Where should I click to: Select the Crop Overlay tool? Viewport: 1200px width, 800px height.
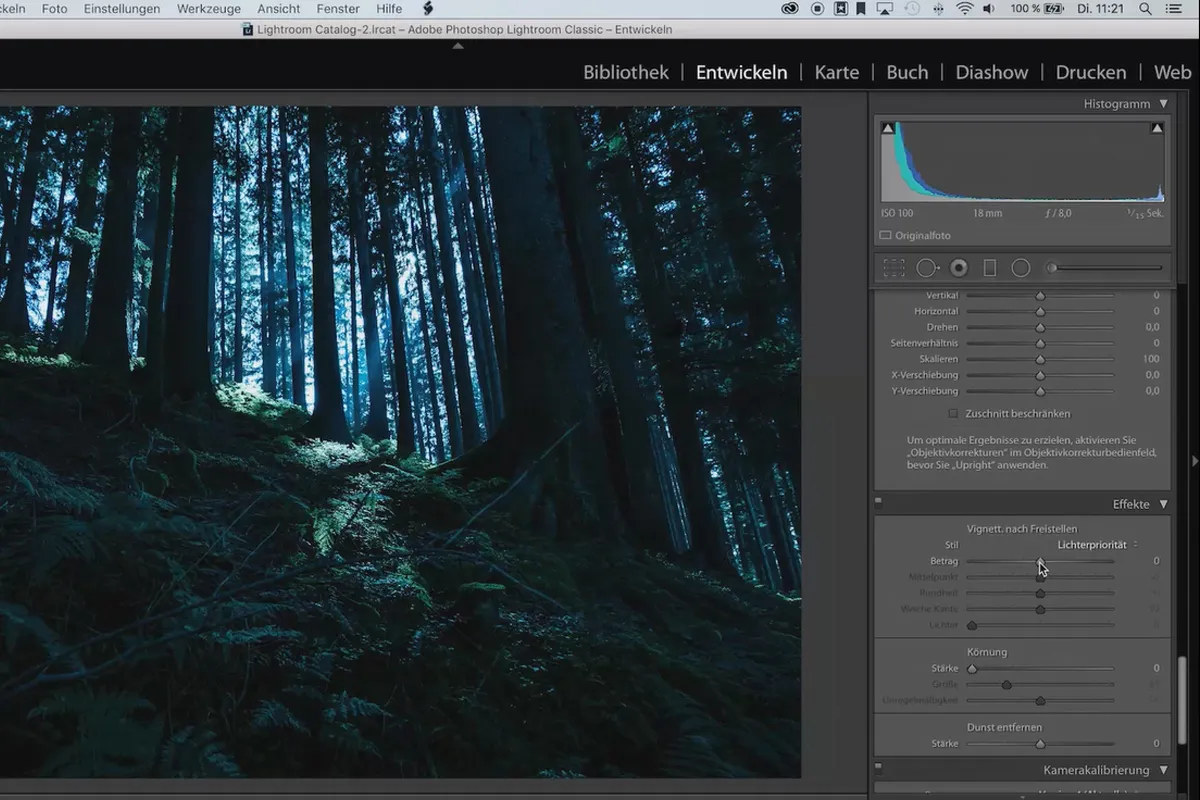894,268
